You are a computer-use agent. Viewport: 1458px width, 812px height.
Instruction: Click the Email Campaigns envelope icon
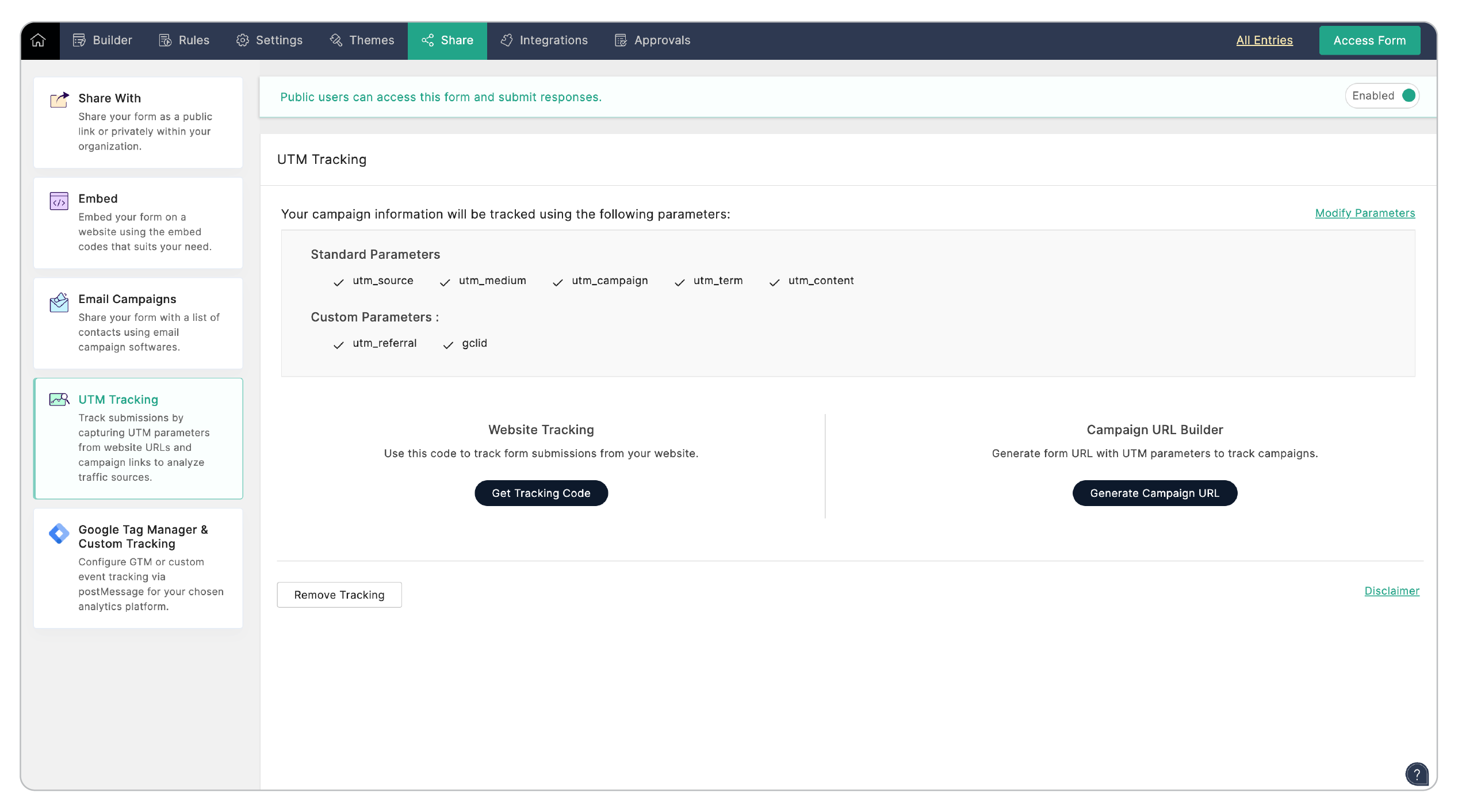click(59, 302)
